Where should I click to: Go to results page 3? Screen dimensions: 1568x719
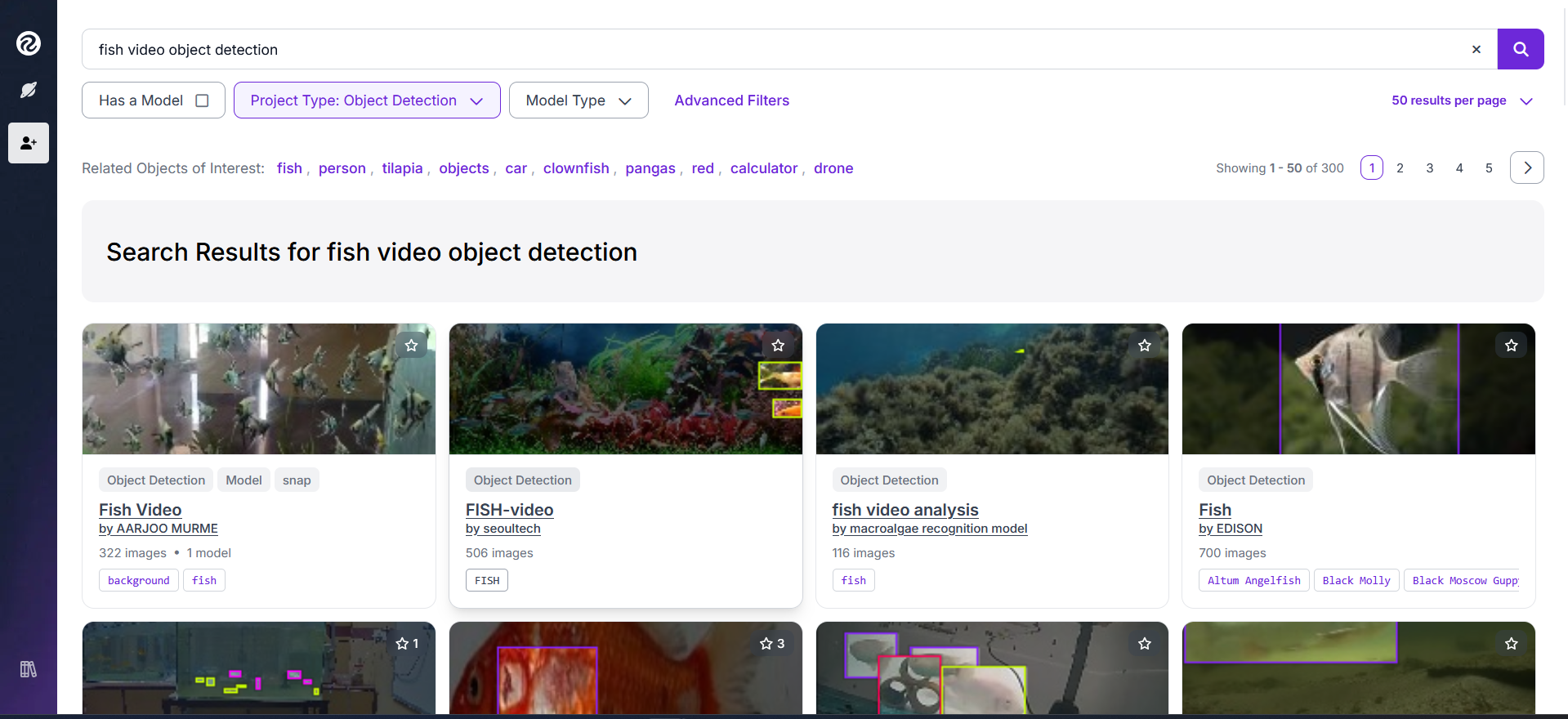click(x=1430, y=167)
